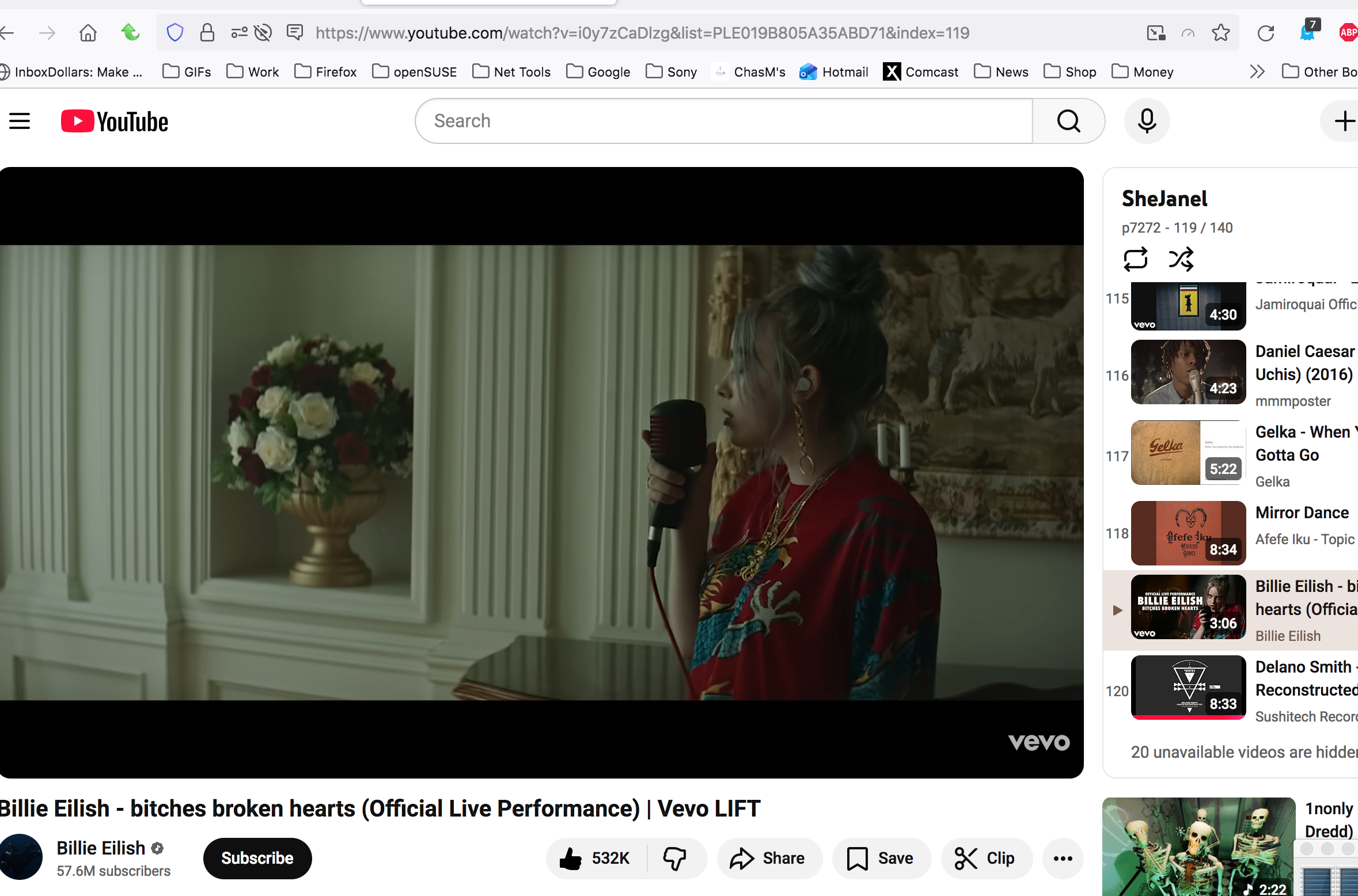Play Mirror Dance playlist thumbnail

1188,533
